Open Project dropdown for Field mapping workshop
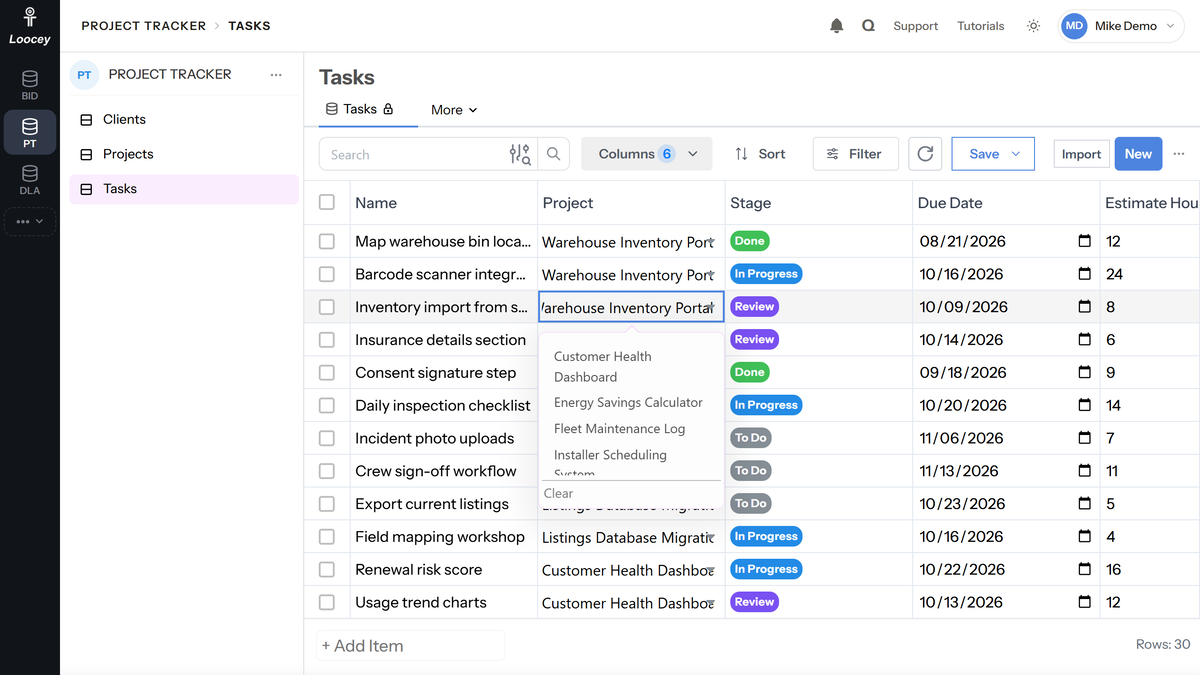 click(711, 537)
